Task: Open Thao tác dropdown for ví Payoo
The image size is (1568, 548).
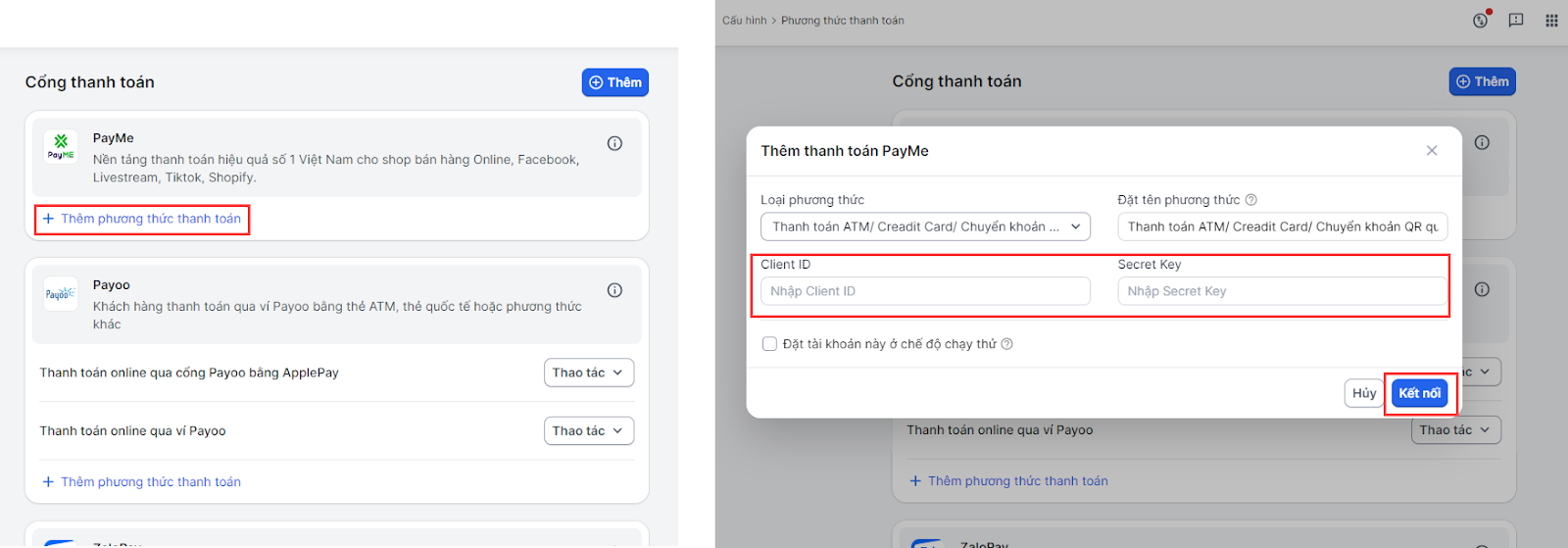Action: tap(589, 430)
